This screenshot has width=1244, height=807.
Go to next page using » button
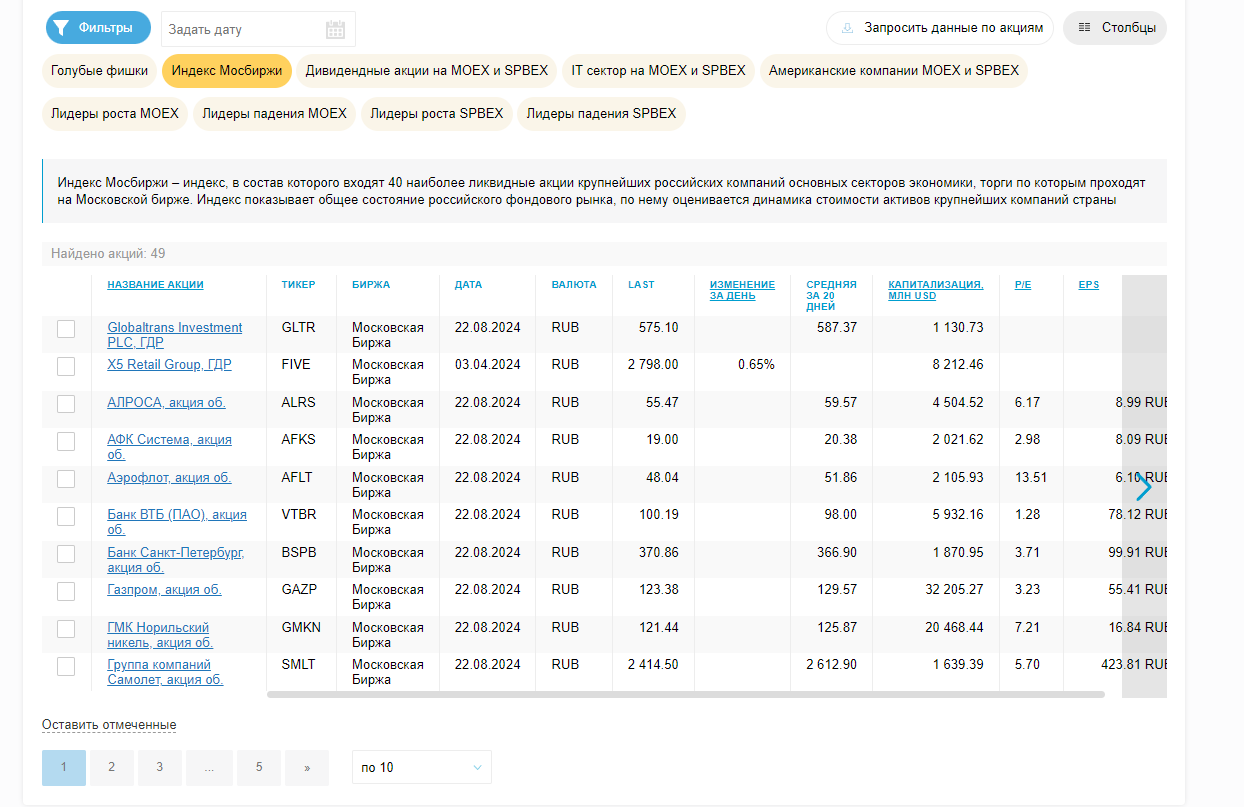[x=307, y=767]
